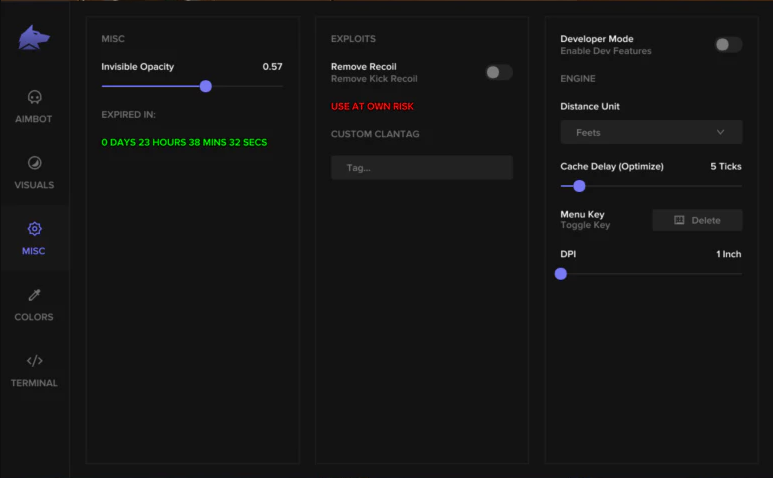Toggle the Remove Recoil switch
Screen dimensions: 773x478
pos(498,72)
